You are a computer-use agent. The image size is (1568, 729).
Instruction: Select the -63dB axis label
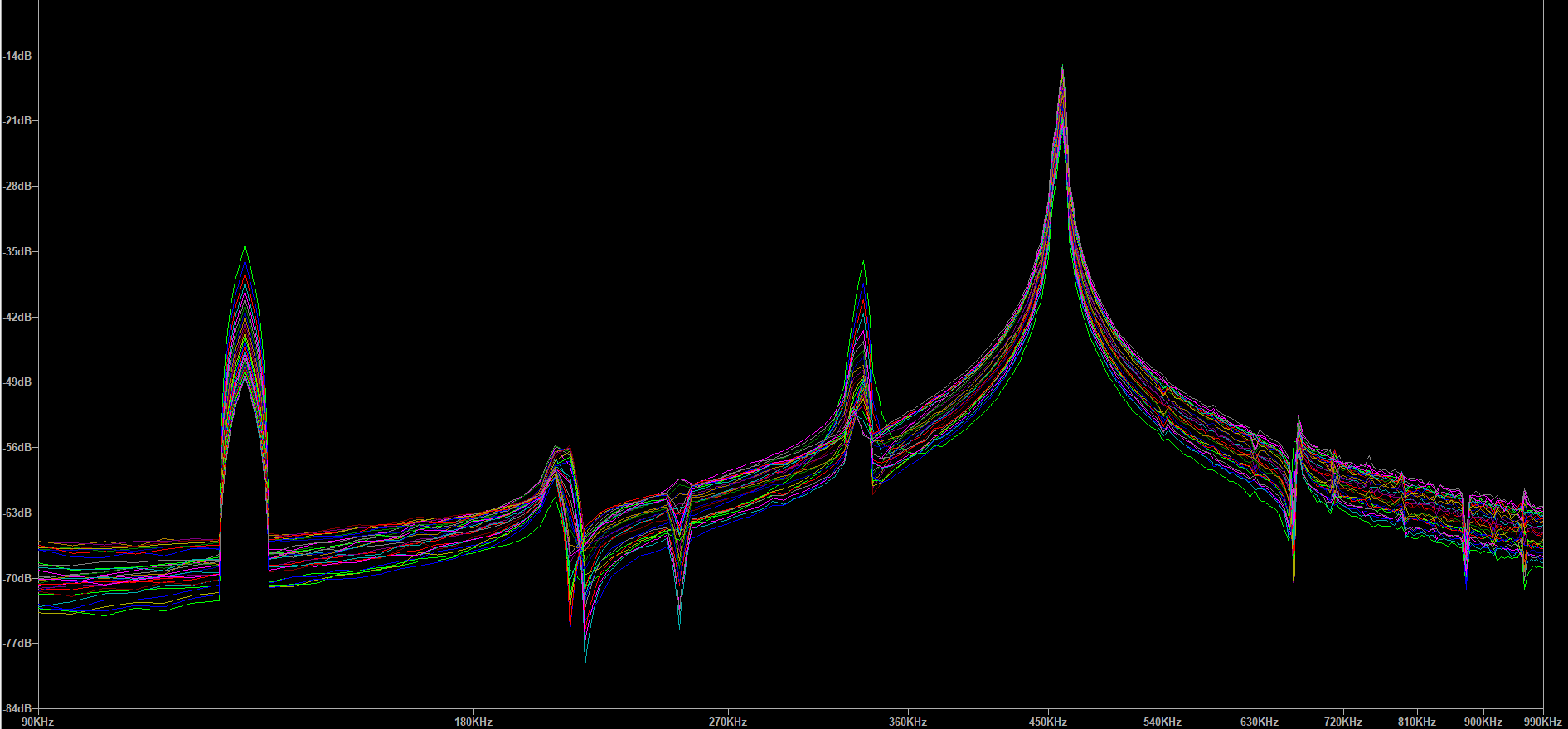[x=17, y=513]
